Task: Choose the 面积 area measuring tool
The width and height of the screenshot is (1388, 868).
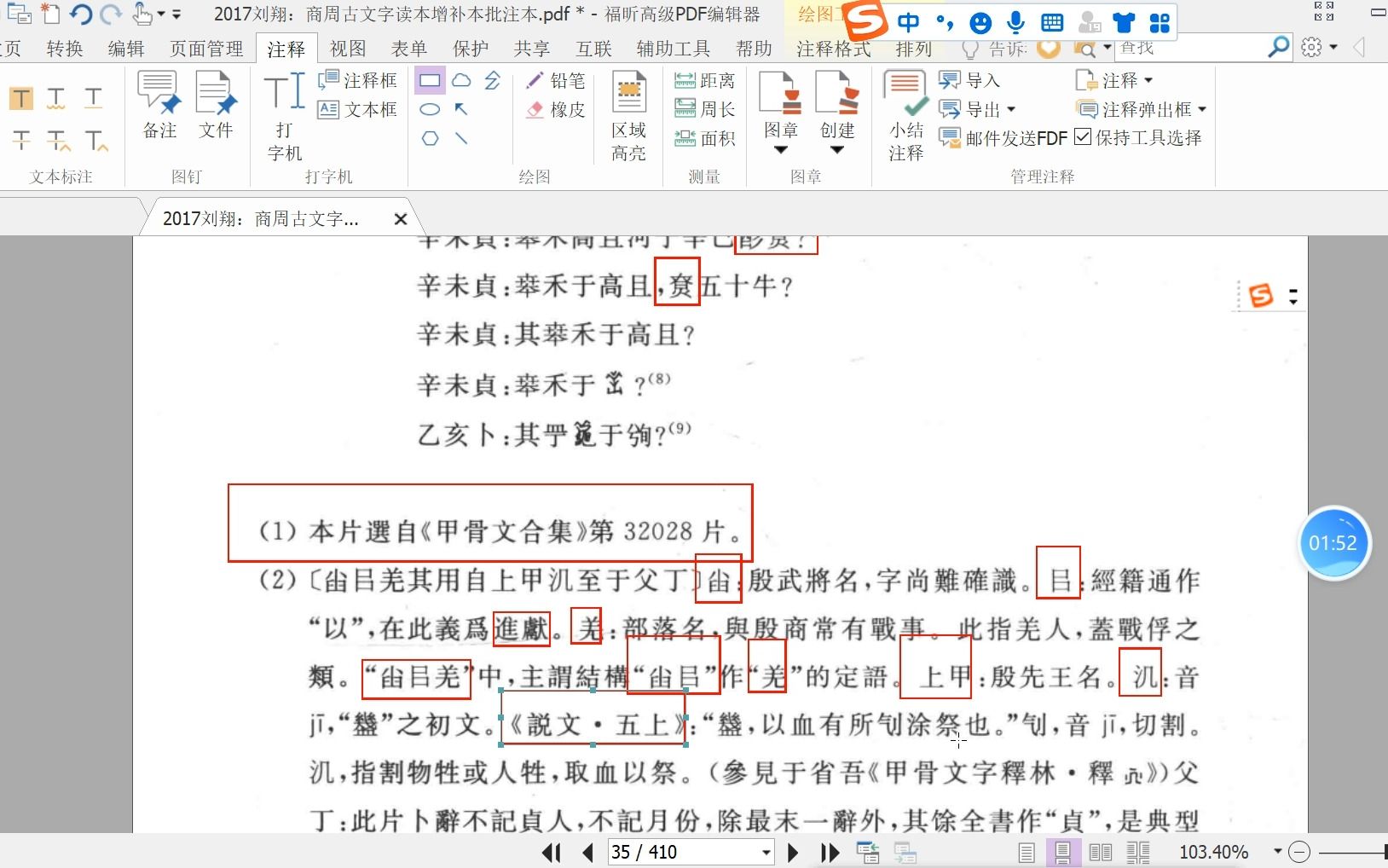Action: [x=704, y=138]
